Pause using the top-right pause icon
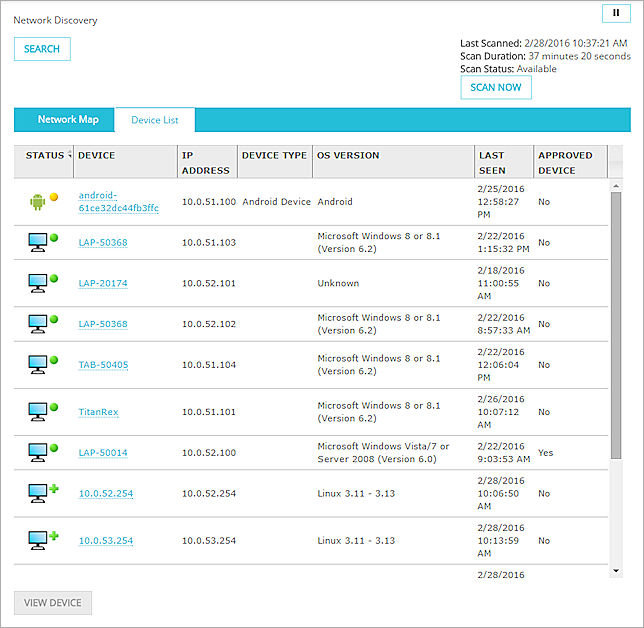The height and width of the screenshot is (628, 644). [616, 14]
